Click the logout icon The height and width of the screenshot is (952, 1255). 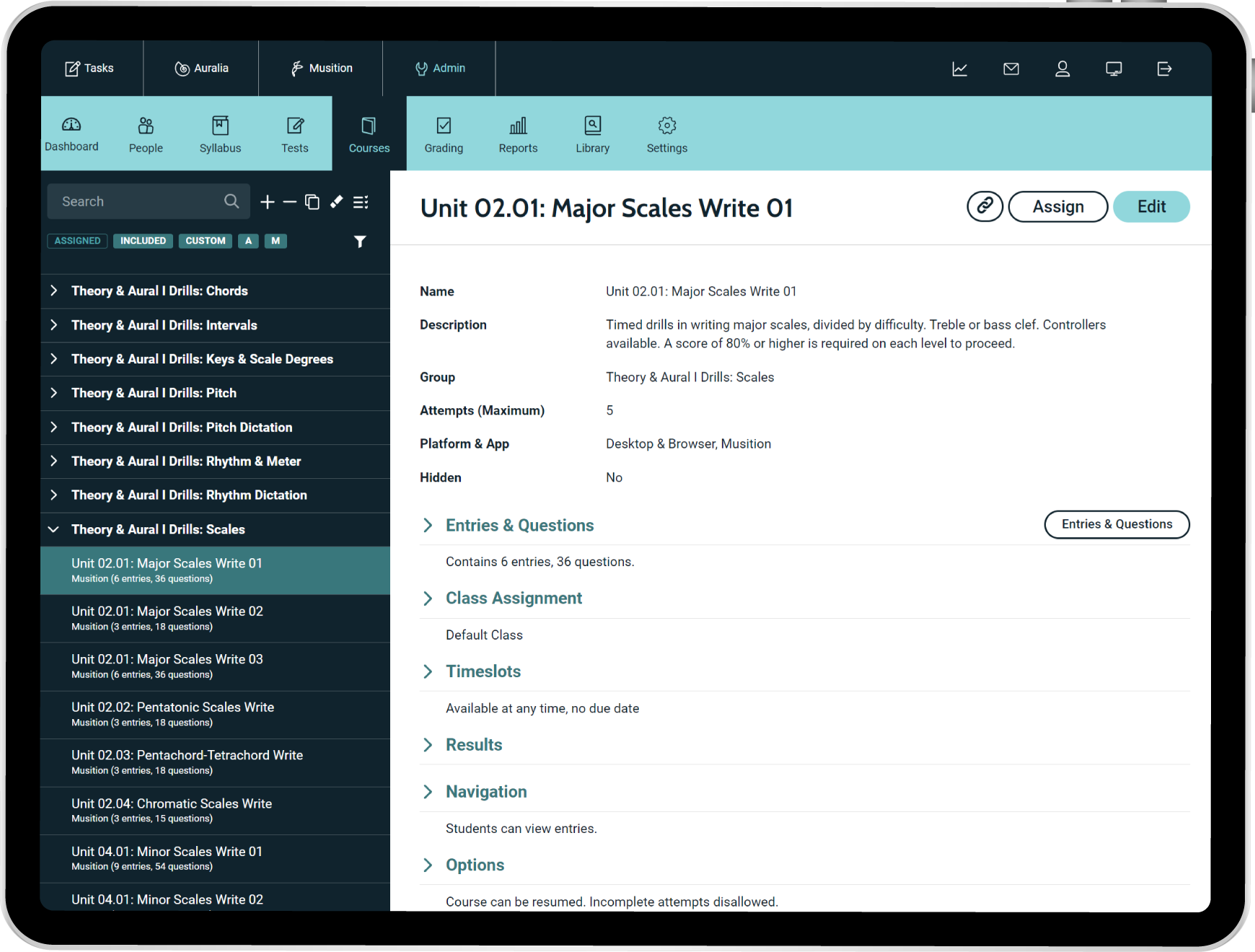(x=1164, y=69)
